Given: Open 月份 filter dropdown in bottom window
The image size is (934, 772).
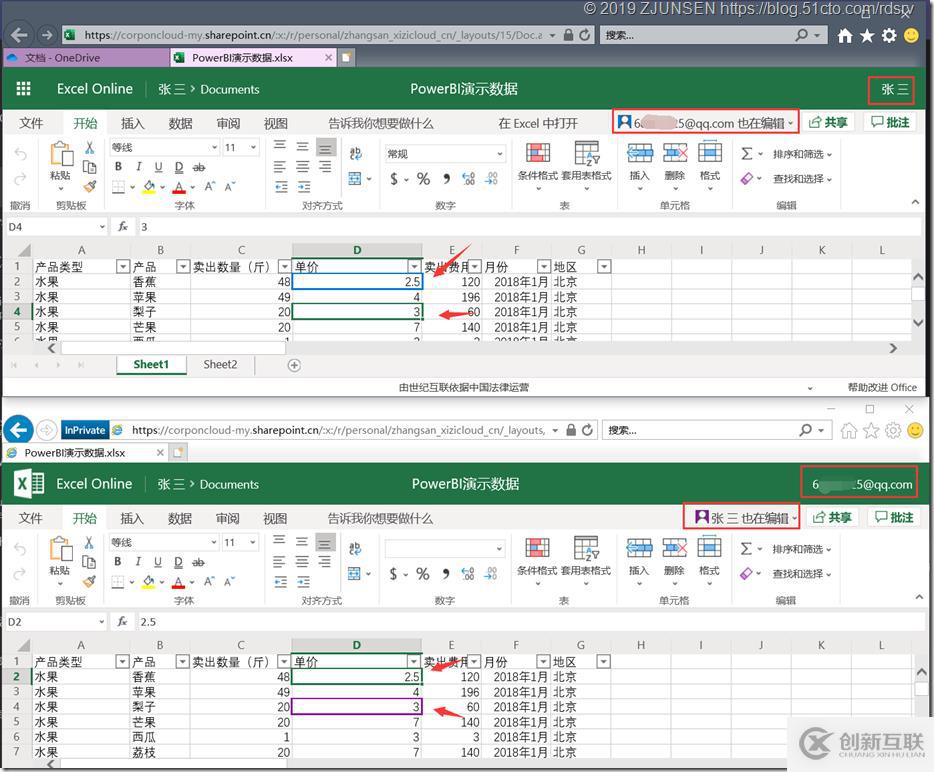Looking at the screenshot, I should pos(543,661).
